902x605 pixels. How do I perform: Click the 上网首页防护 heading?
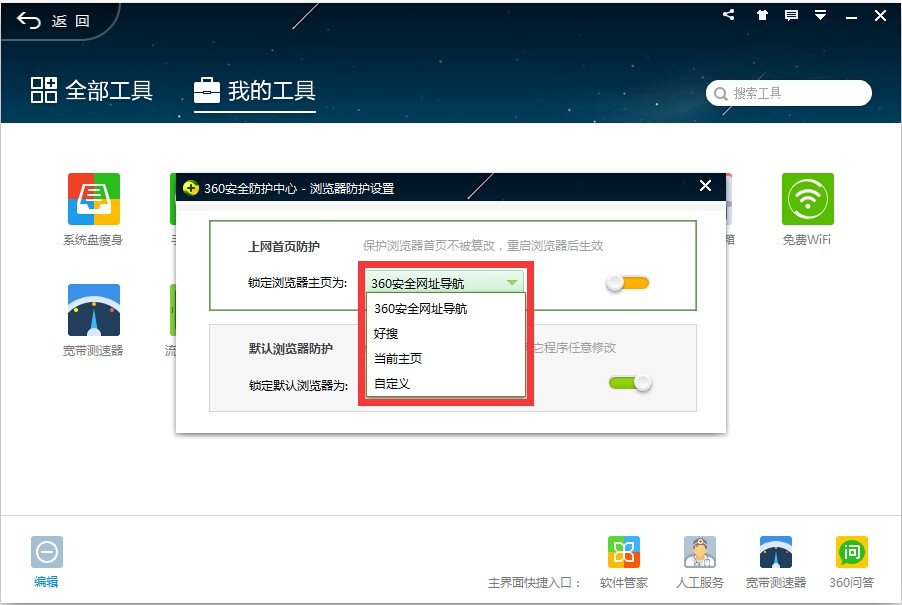(x=284, y=247)
